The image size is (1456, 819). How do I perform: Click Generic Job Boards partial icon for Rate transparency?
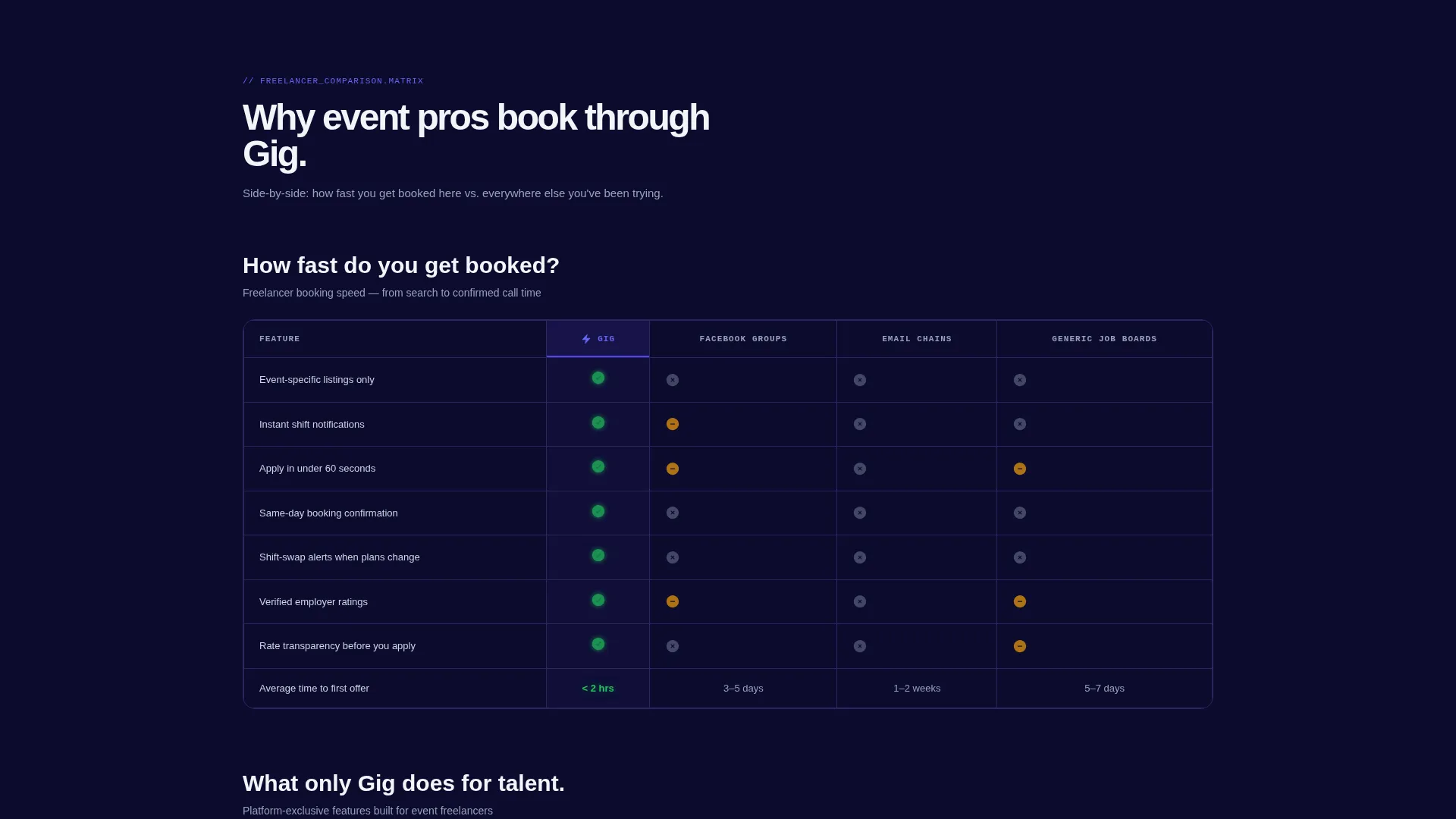1020,646
